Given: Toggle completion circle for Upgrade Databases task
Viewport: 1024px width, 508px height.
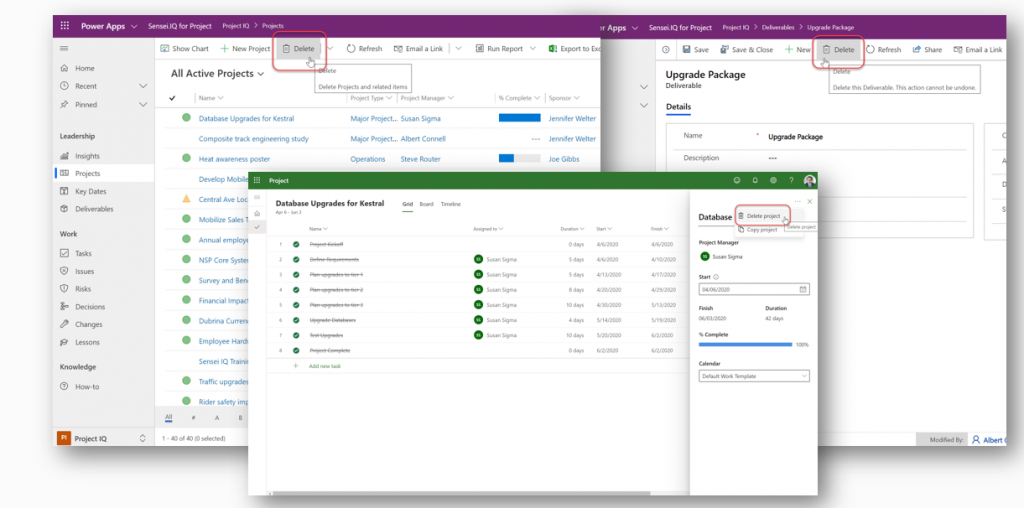Looking at the screenshot, I should pyautogui.click(x=296, y=320).
